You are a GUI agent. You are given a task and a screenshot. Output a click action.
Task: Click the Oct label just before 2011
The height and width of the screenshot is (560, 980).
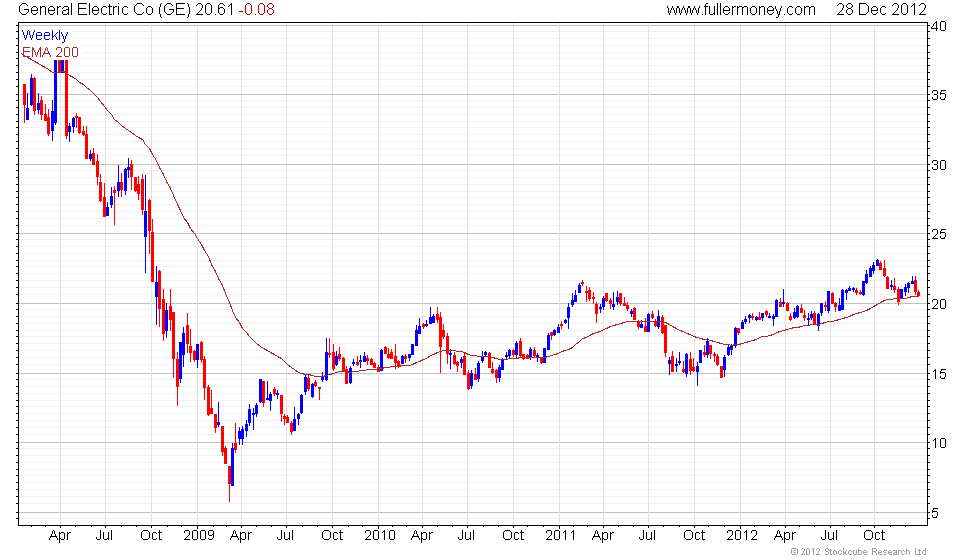[513, 536]
